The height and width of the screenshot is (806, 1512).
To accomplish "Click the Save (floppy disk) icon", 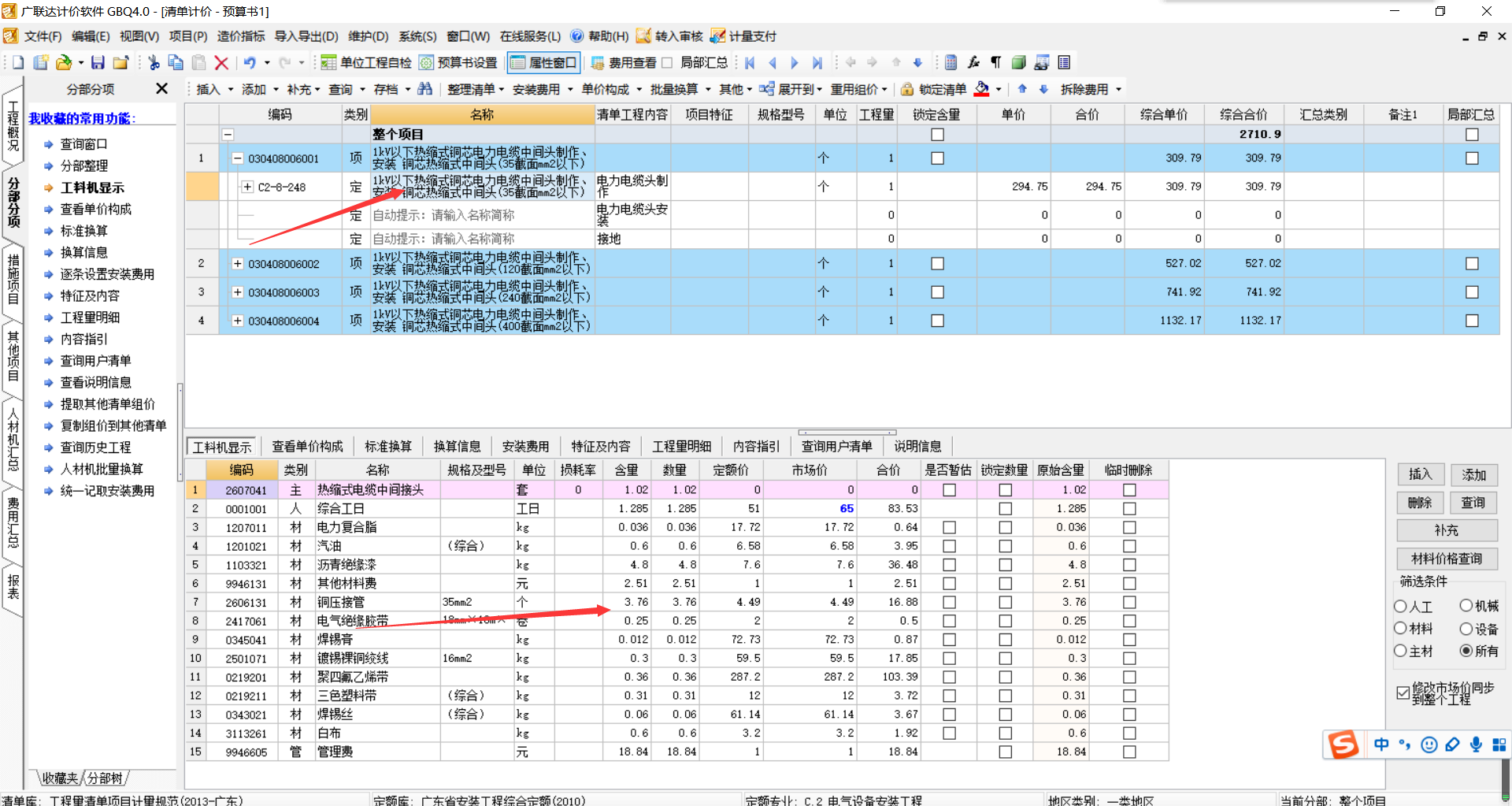I will [98, 63].
